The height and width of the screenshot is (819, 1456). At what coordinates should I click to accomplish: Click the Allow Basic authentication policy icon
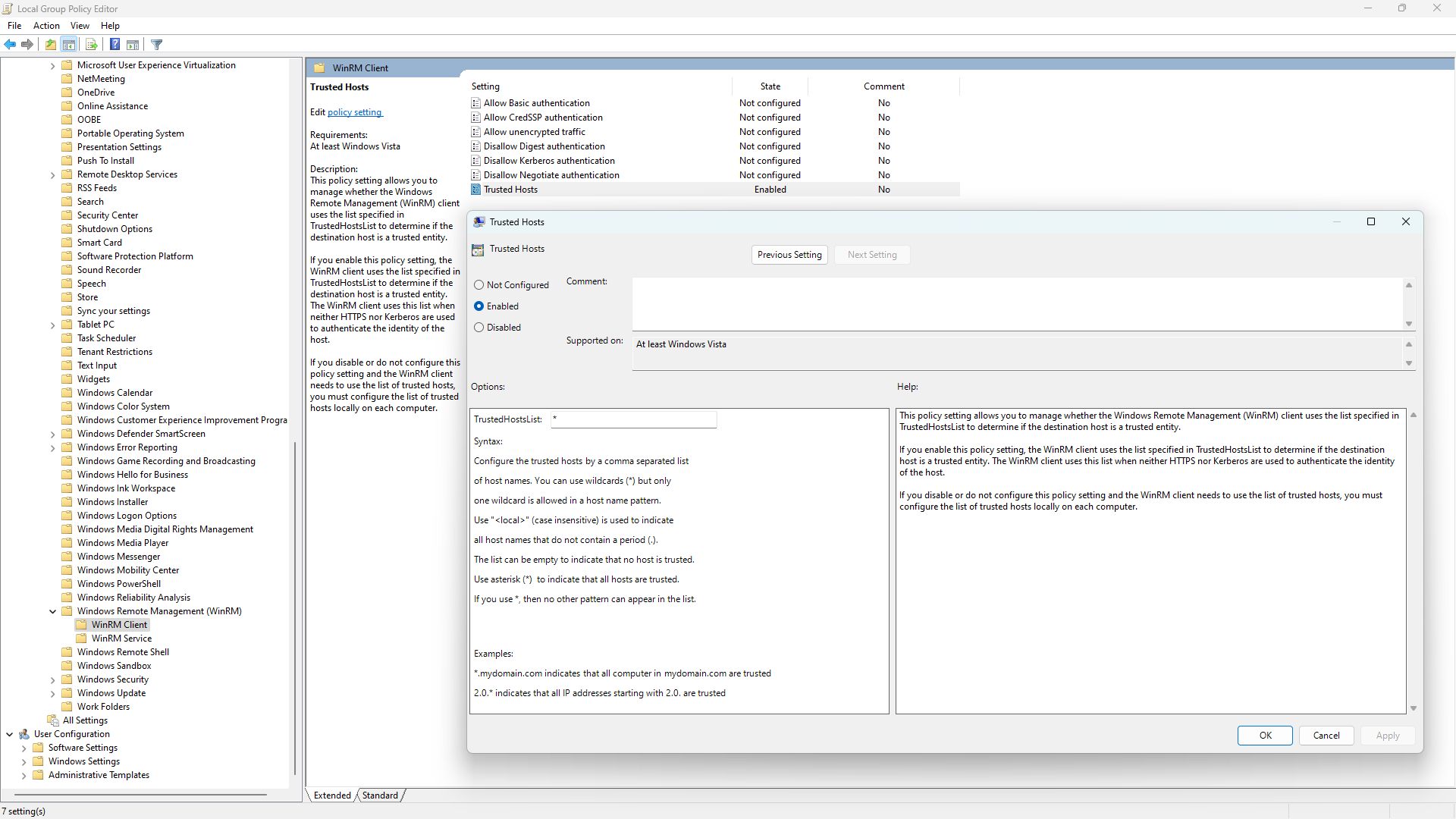click(476, 103)
